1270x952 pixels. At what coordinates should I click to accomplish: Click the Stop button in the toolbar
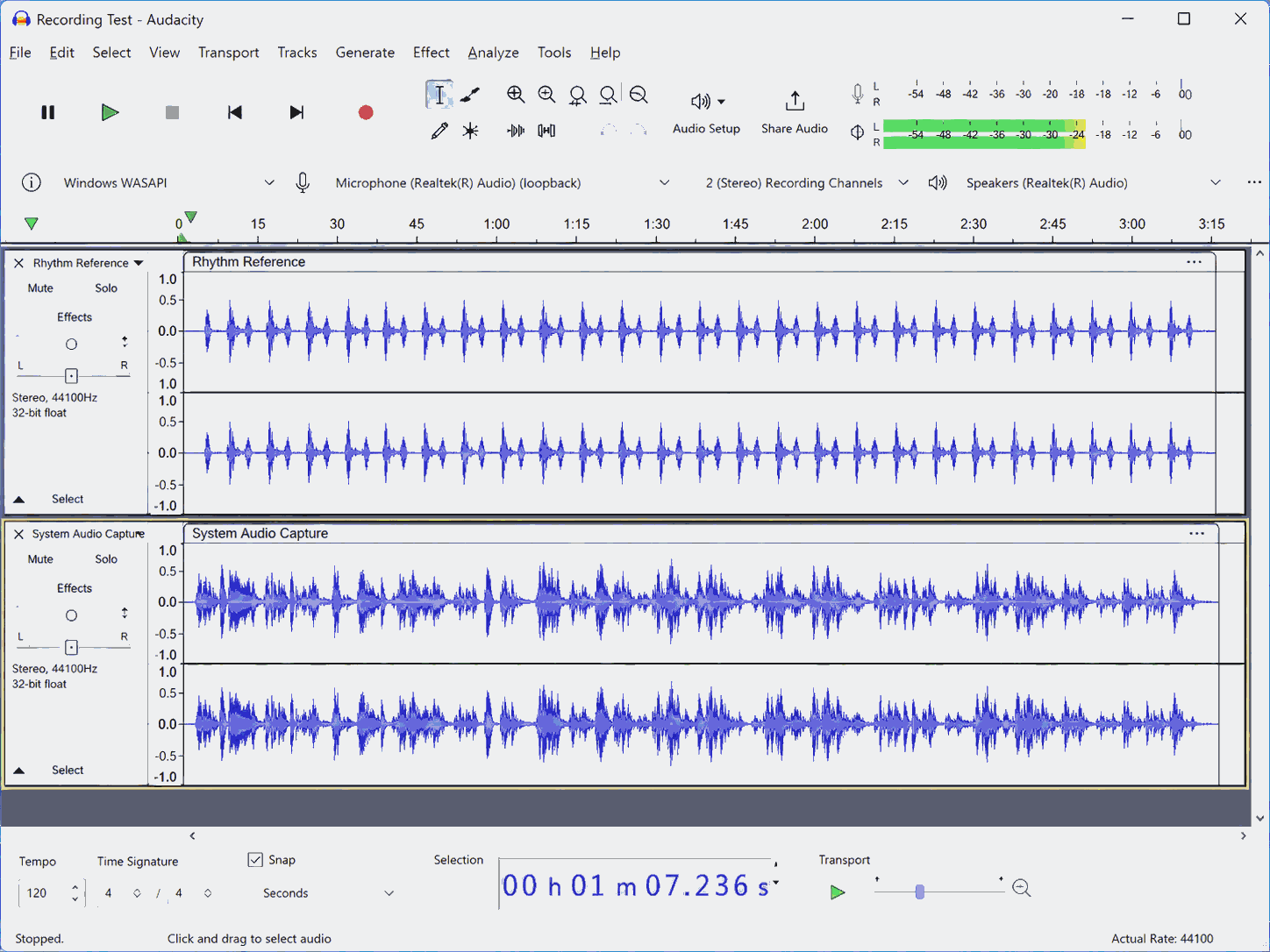(x=172, y=112)
